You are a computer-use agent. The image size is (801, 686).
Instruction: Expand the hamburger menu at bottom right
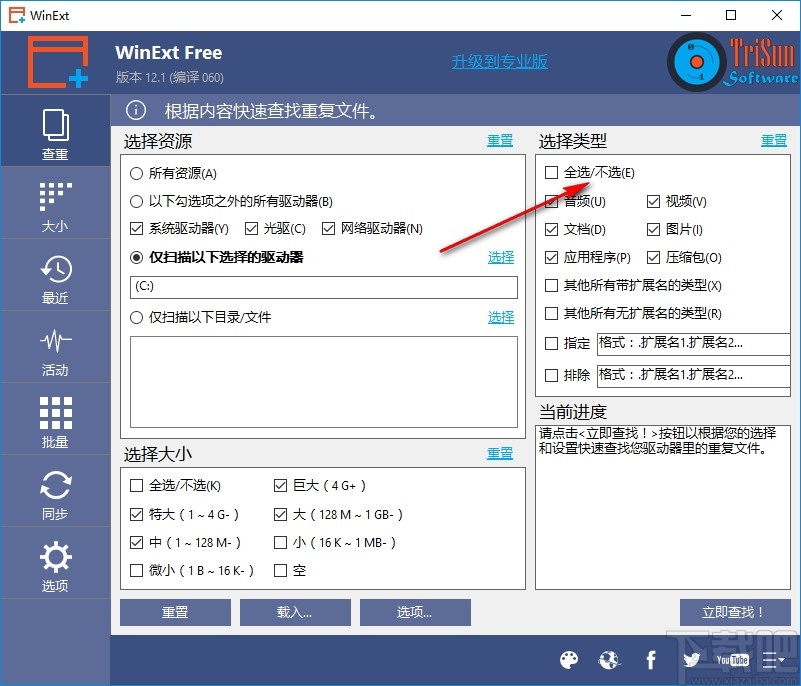[774, 660]
